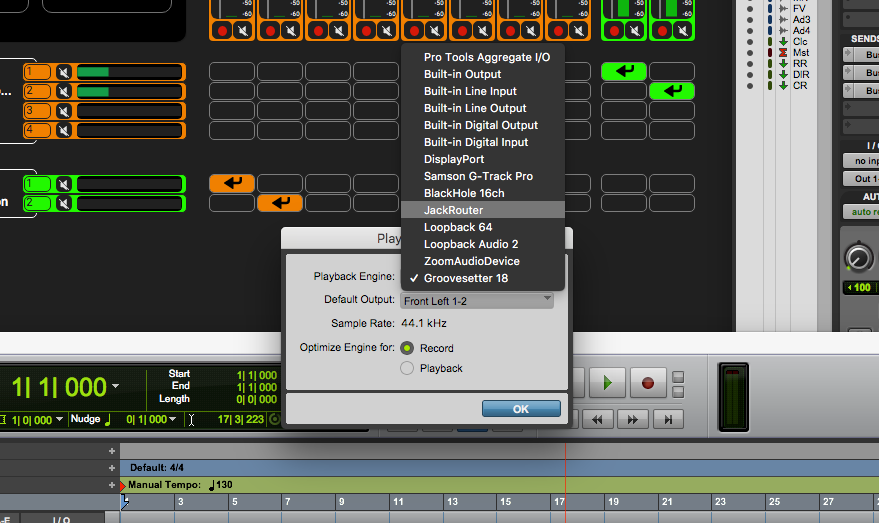
Task: Click the Rewind transport button
Action: tap(597, 419)
